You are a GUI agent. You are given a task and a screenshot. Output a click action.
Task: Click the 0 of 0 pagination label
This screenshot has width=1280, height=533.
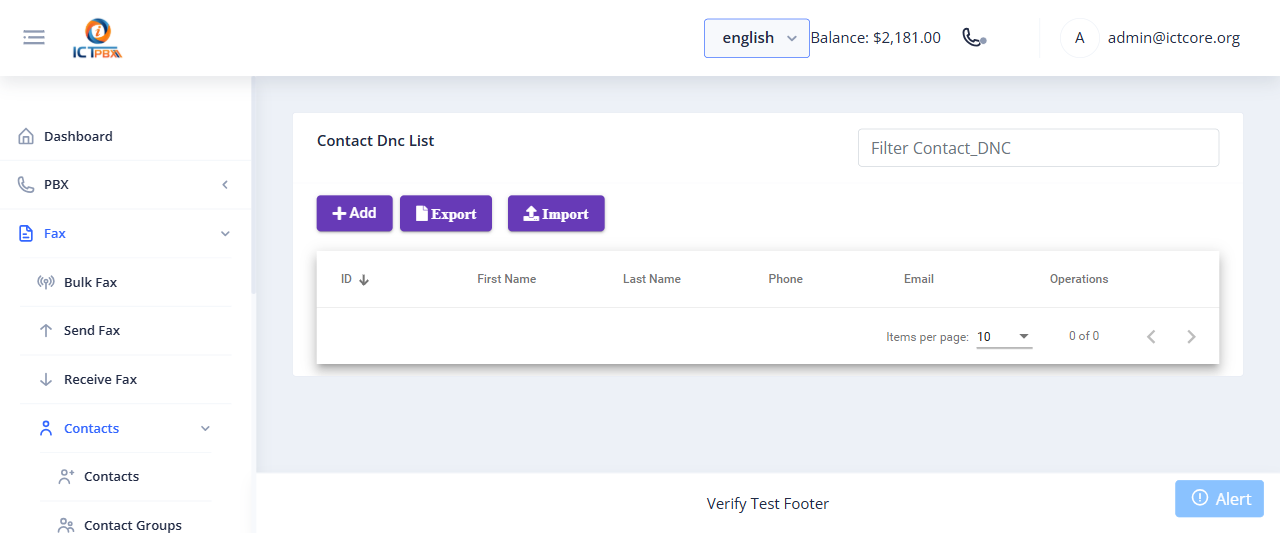(1084, 336)
